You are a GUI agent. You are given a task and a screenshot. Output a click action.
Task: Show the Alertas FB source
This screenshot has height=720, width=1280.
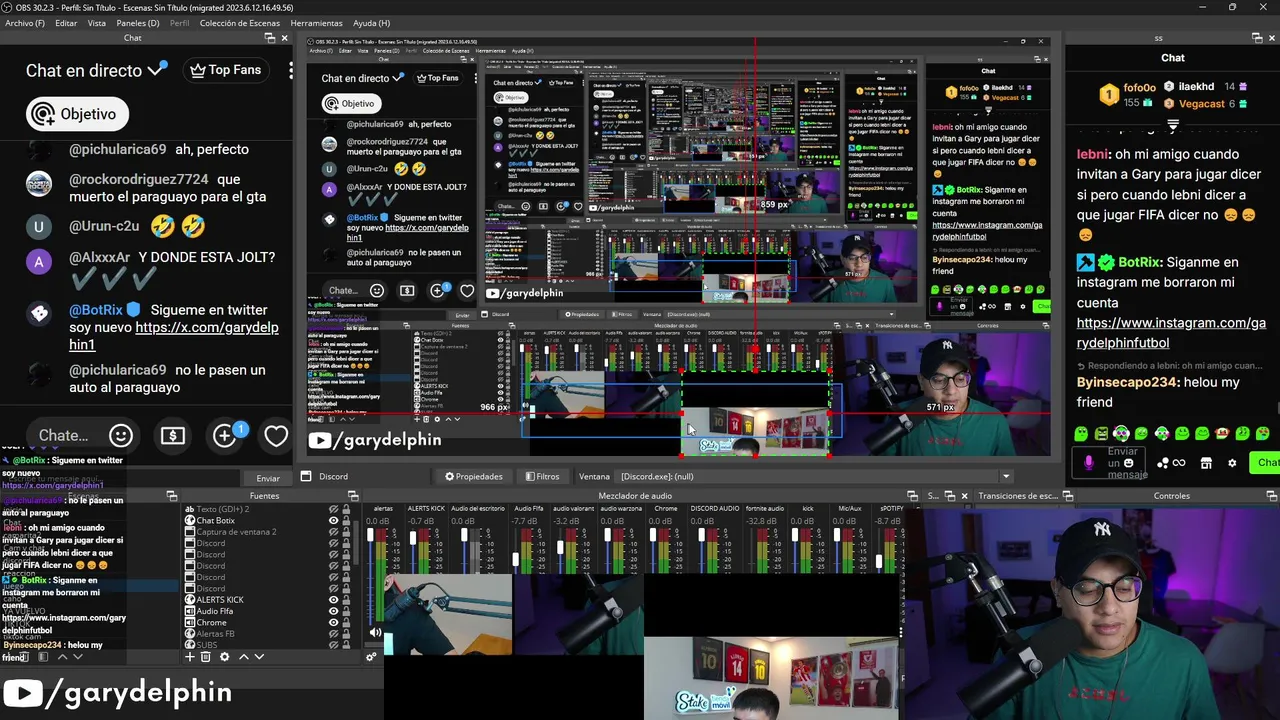334,634
